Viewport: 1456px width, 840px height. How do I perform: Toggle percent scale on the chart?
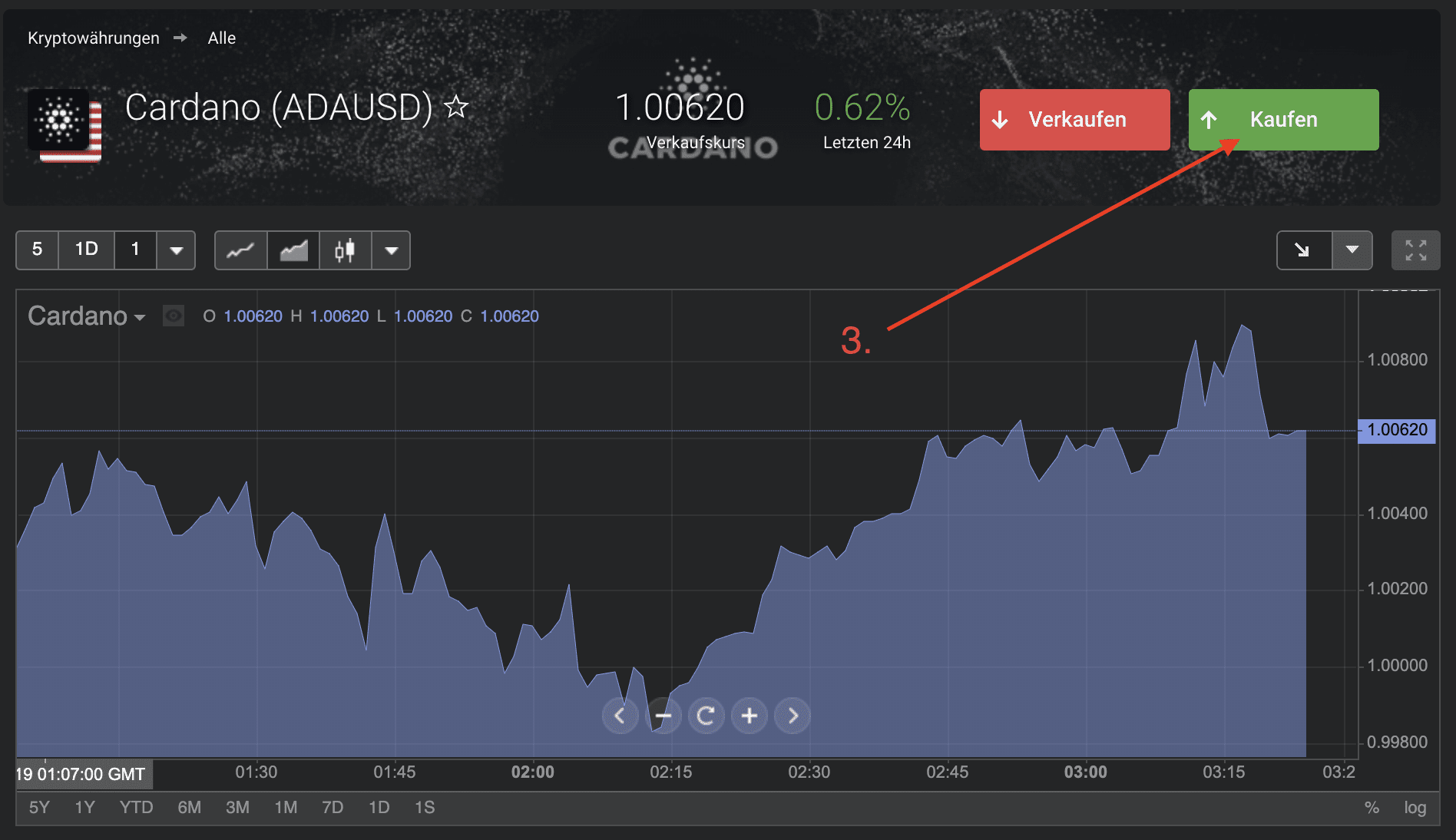(x=1372, y=808)
